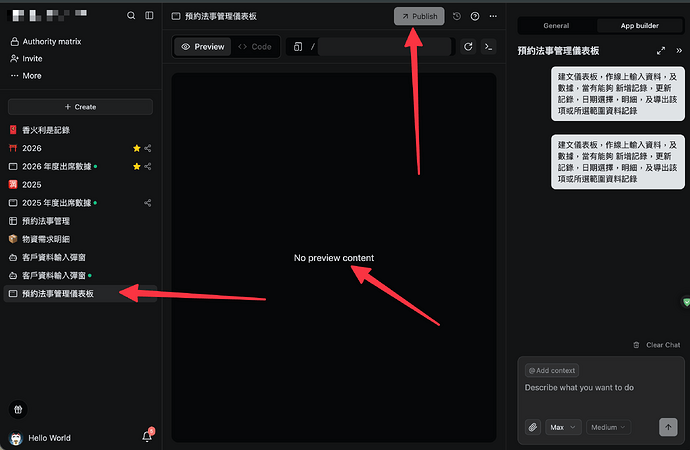Image resolution: width=690 pixels, height=450 pixels.
Task: Click the search icon in the sidebar header
Action: point(131,16)
